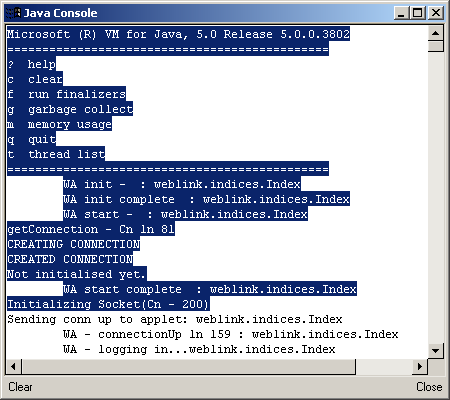Click the 'Sending conn up to applet' line
This screenshot has width=450, height=400.
[175, 319]
